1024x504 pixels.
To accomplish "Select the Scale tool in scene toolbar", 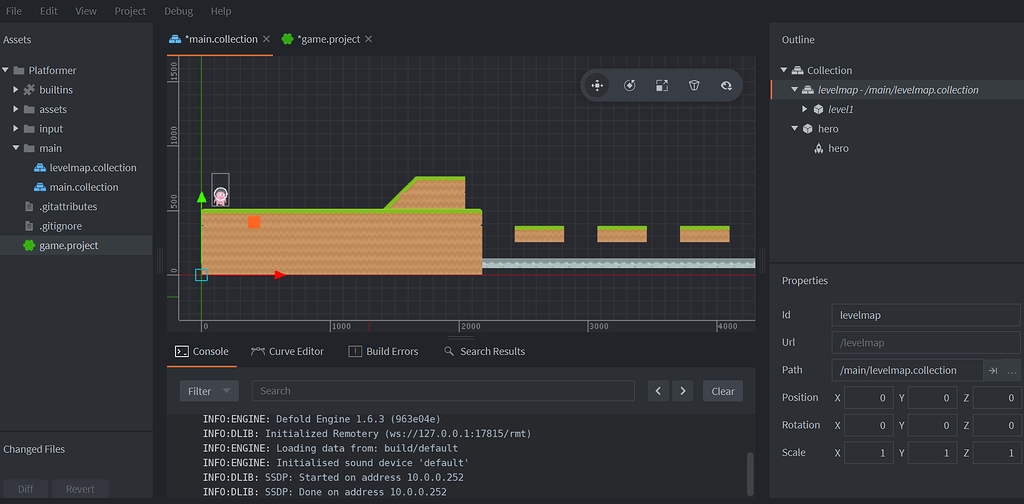I will [661, 86].
